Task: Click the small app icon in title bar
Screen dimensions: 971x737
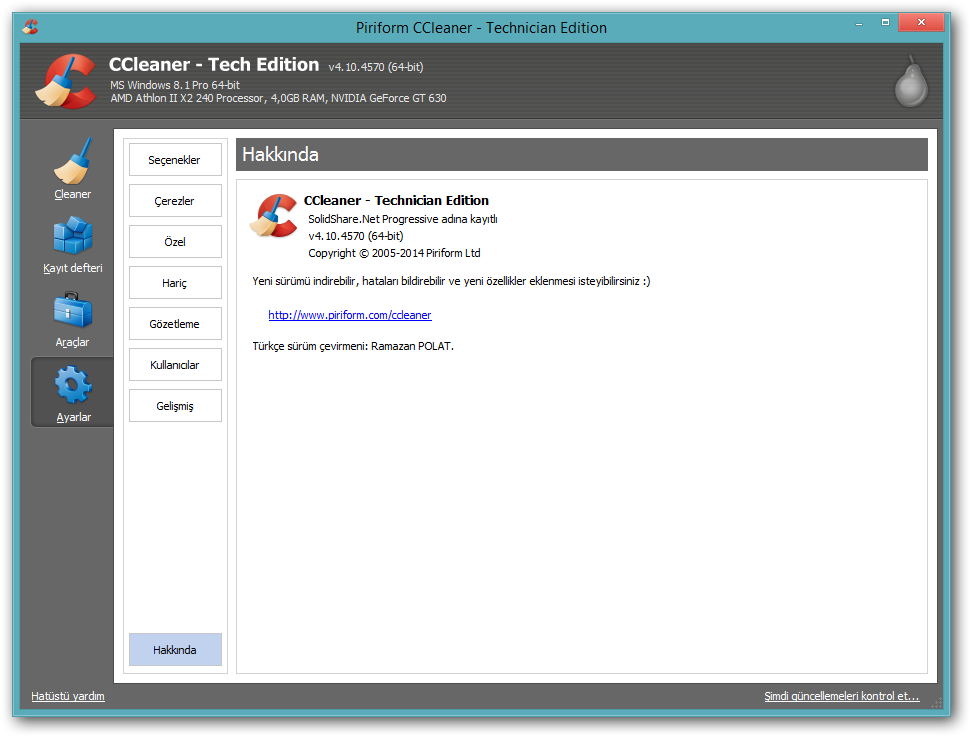Action: point(30,27)
